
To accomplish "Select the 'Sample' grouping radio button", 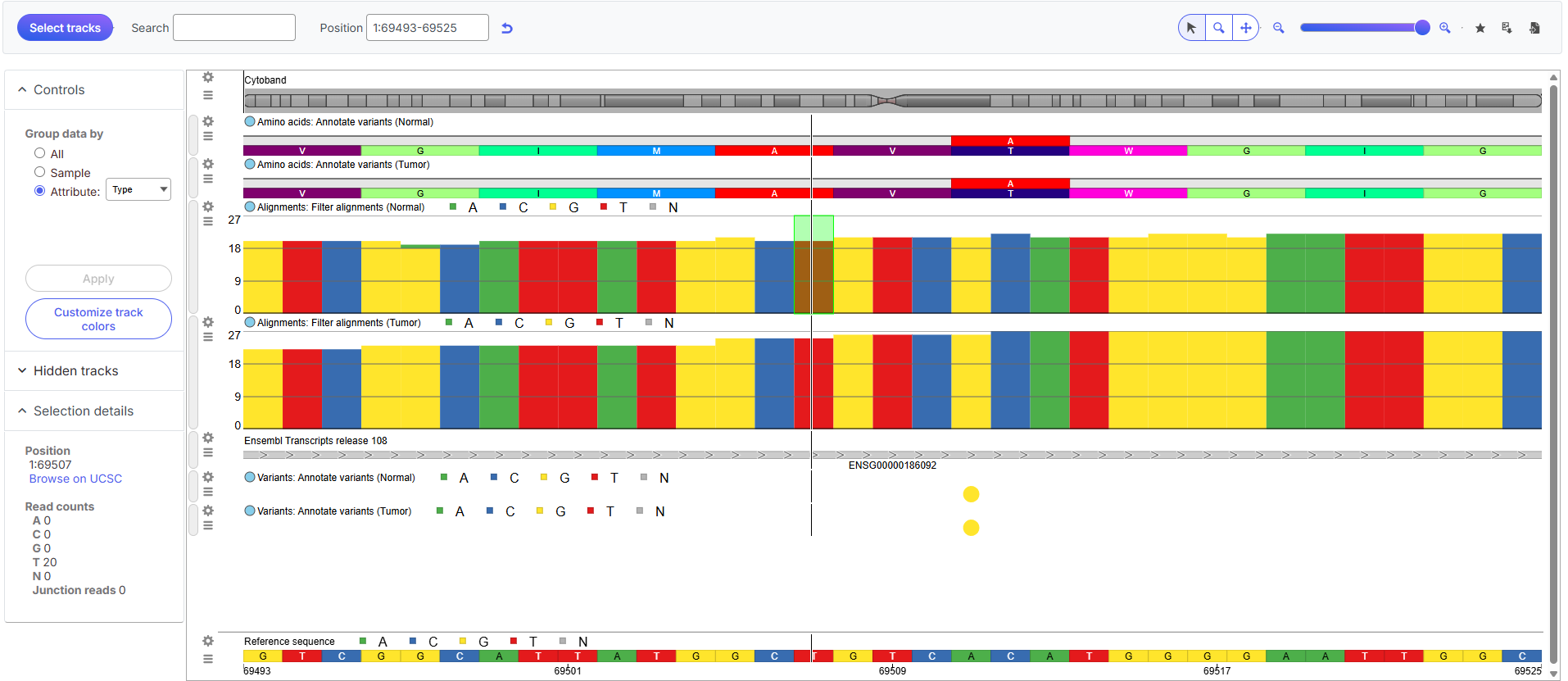I will pos(39,172).
